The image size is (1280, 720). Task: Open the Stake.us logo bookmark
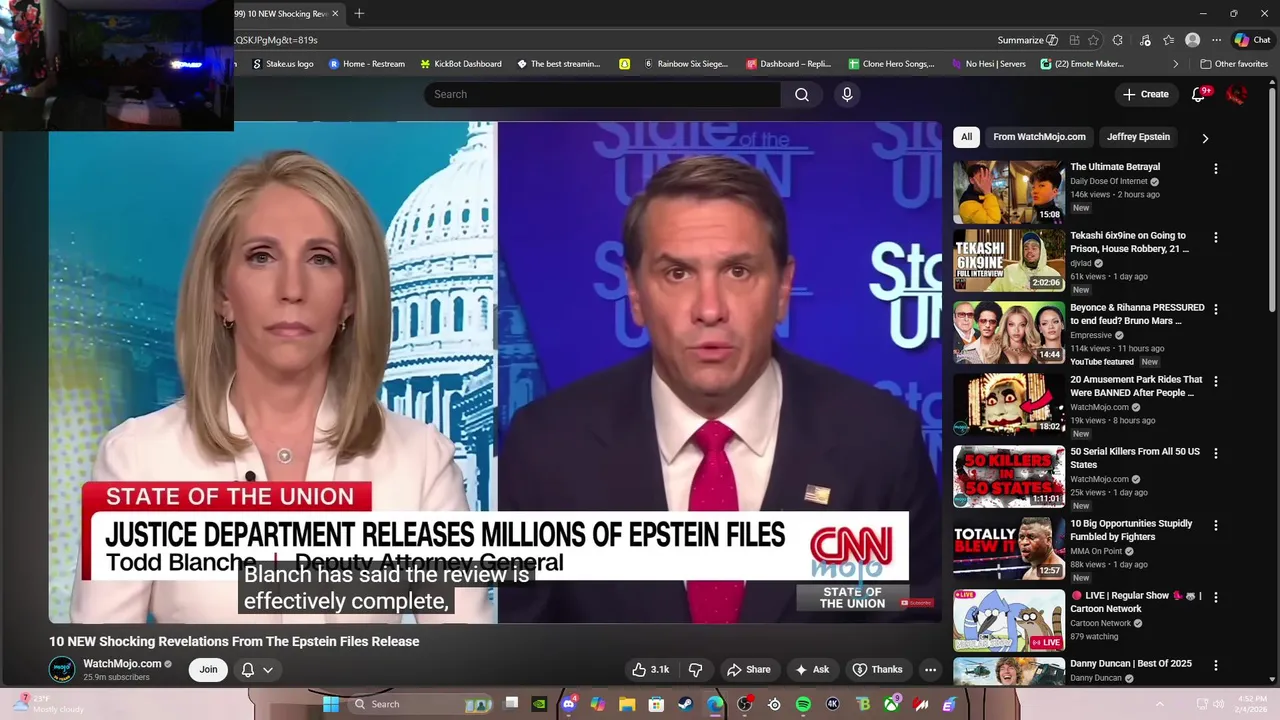coord(283,64)
